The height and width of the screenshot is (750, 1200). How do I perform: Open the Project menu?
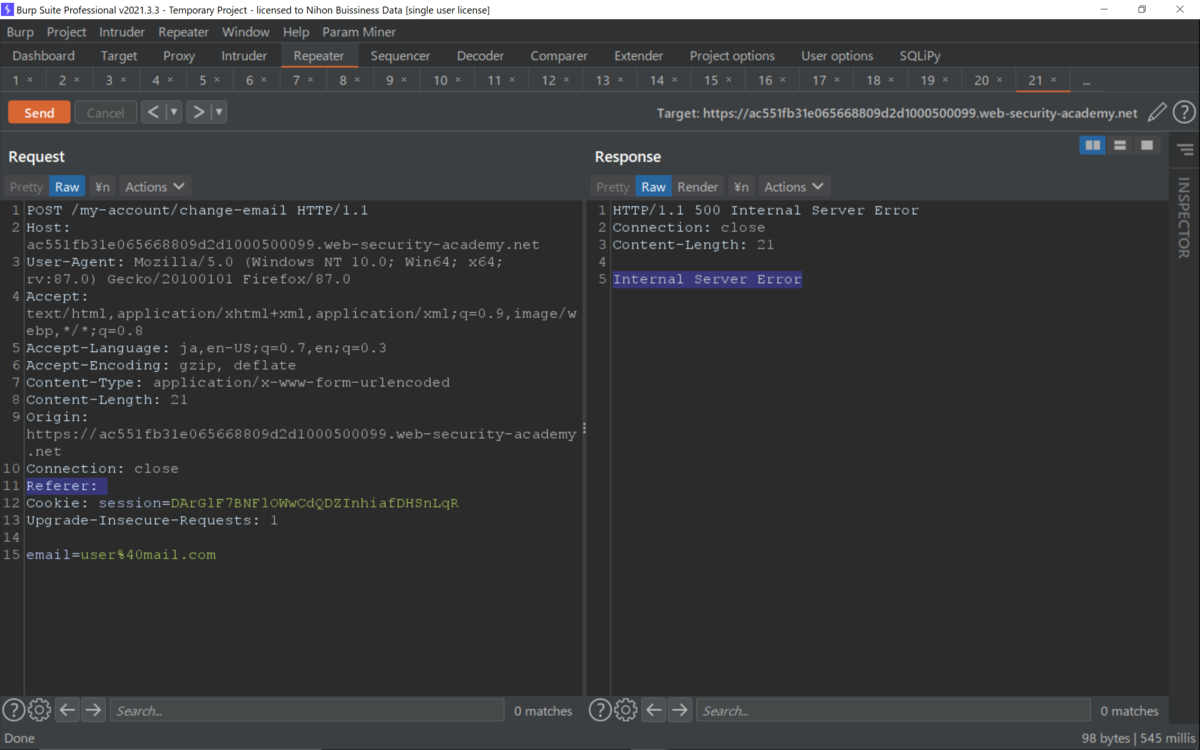(x=66, y=32)
